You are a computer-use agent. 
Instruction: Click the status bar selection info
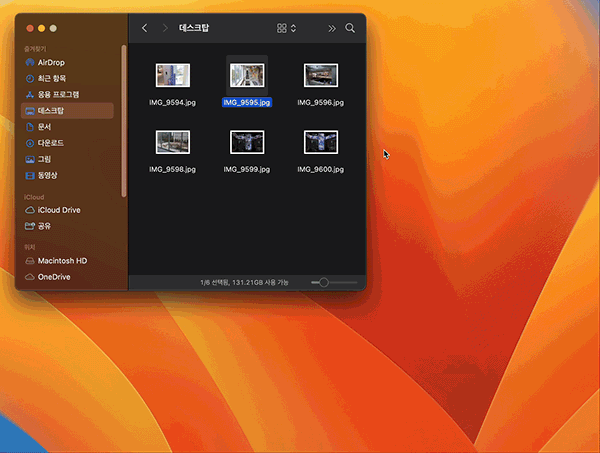point(244,282)
